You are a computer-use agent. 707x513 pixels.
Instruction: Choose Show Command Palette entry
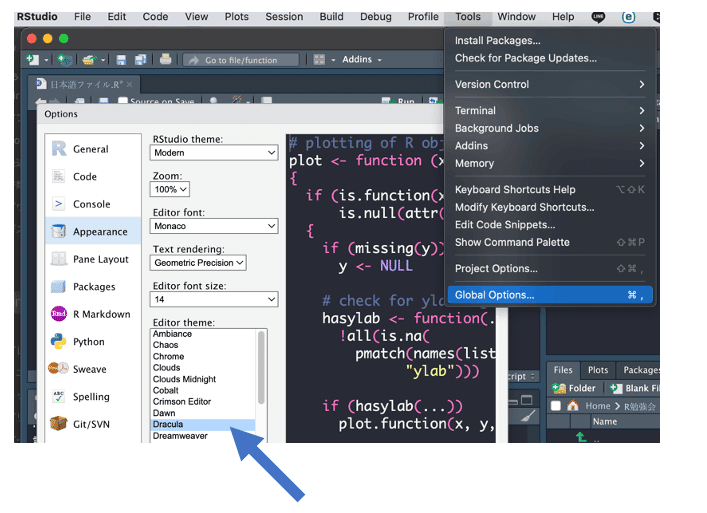tap(549, 242)
